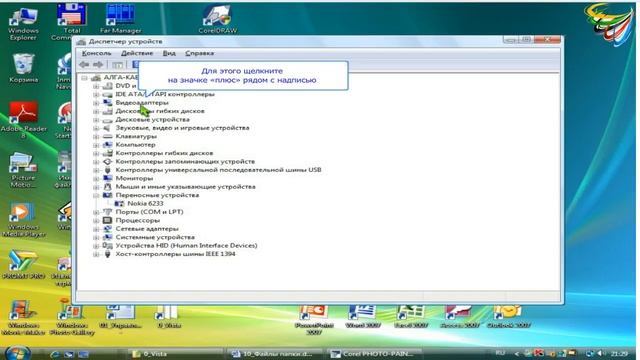
Task: Select Порты (COM и LPT) item
Action: click(149, 212)
